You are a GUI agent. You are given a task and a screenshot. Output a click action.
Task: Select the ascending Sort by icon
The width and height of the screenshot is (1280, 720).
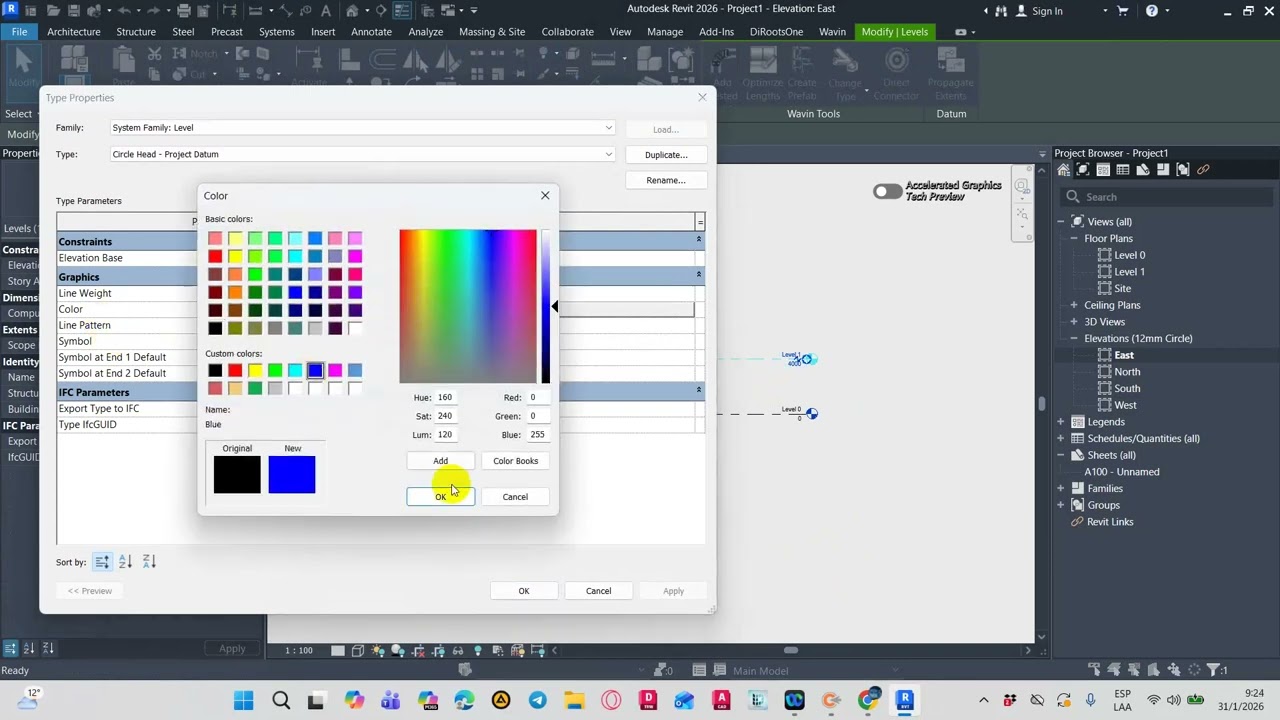coord(125,562)
